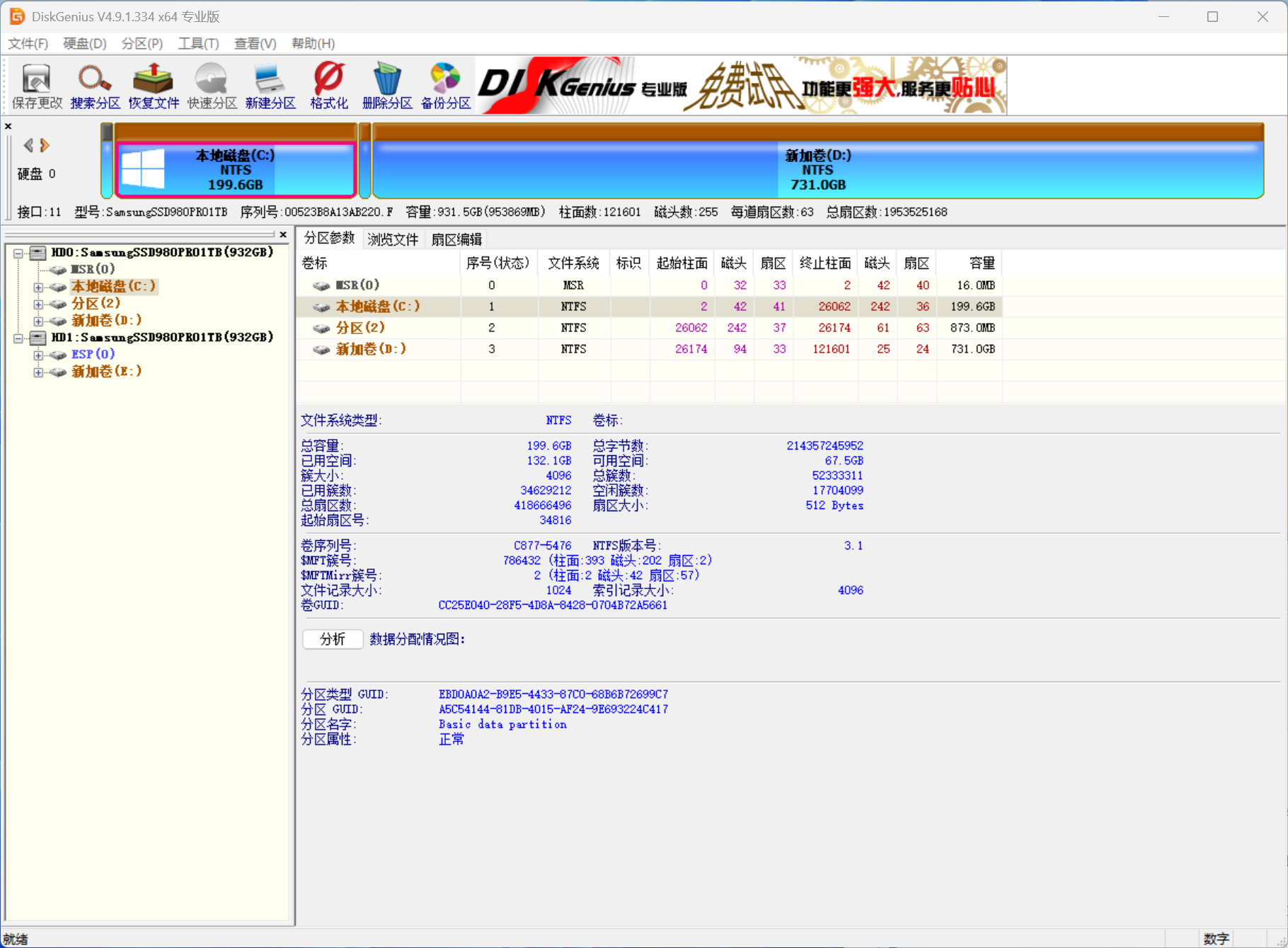Image resolution: width=1288 pixels, height=948 pixels.
Task: Expand the 本地磁盘(C:) tree node
Action: coord(38,287)
